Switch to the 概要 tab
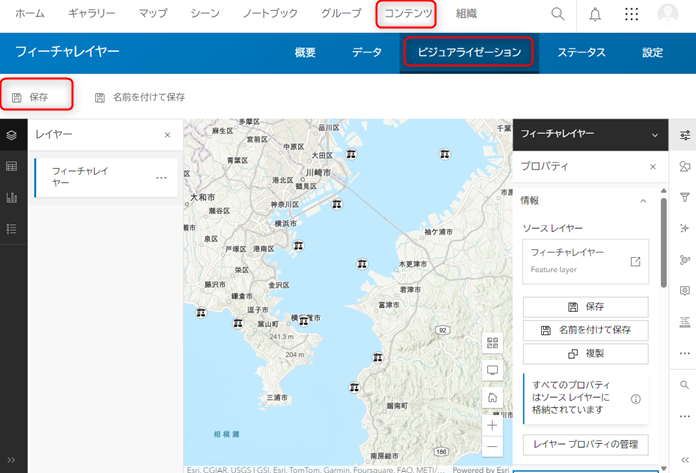The width and height of the screenshot is (696, 473). pos(305,52)
